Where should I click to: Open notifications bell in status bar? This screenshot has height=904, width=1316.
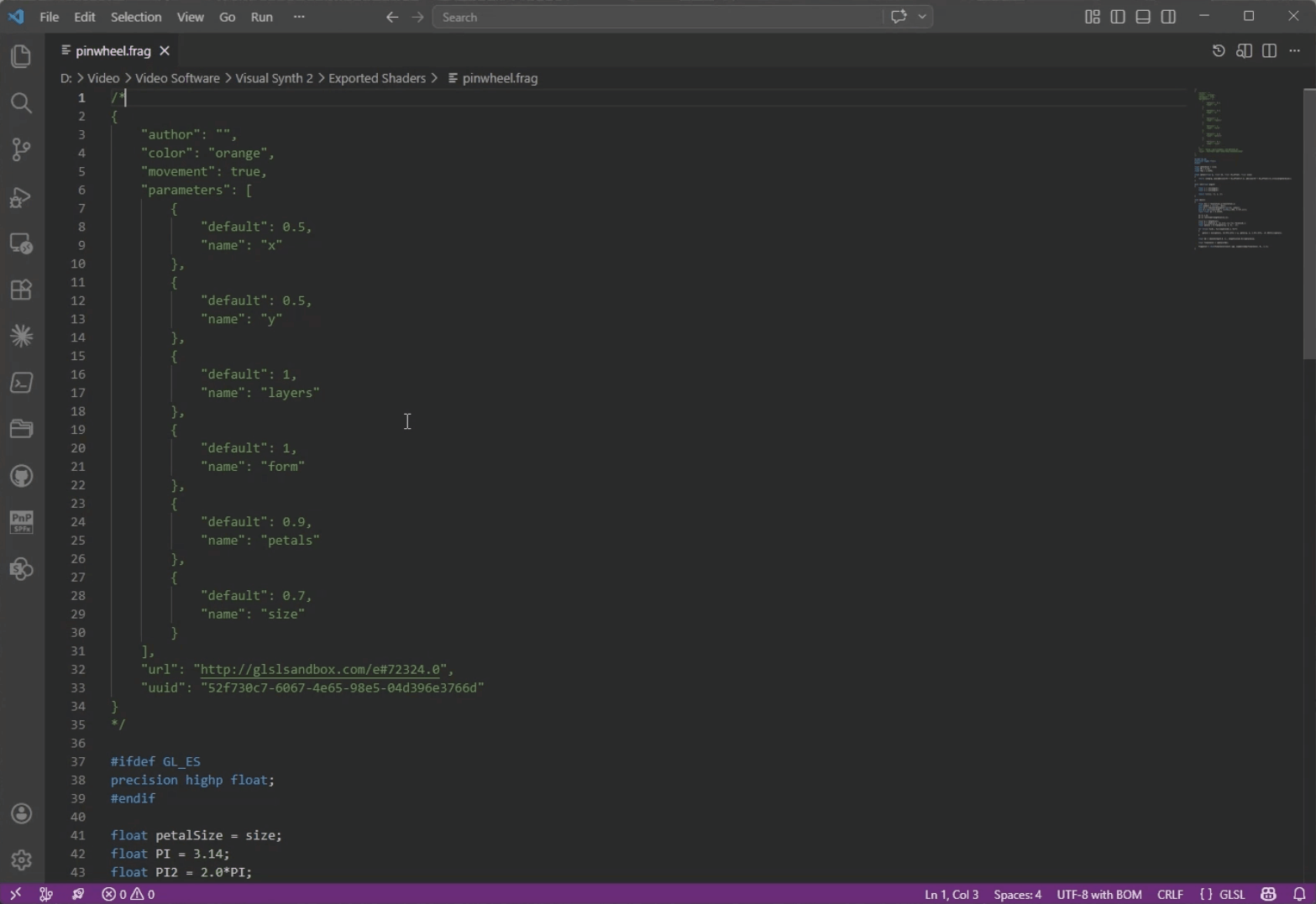[1299, 894]
